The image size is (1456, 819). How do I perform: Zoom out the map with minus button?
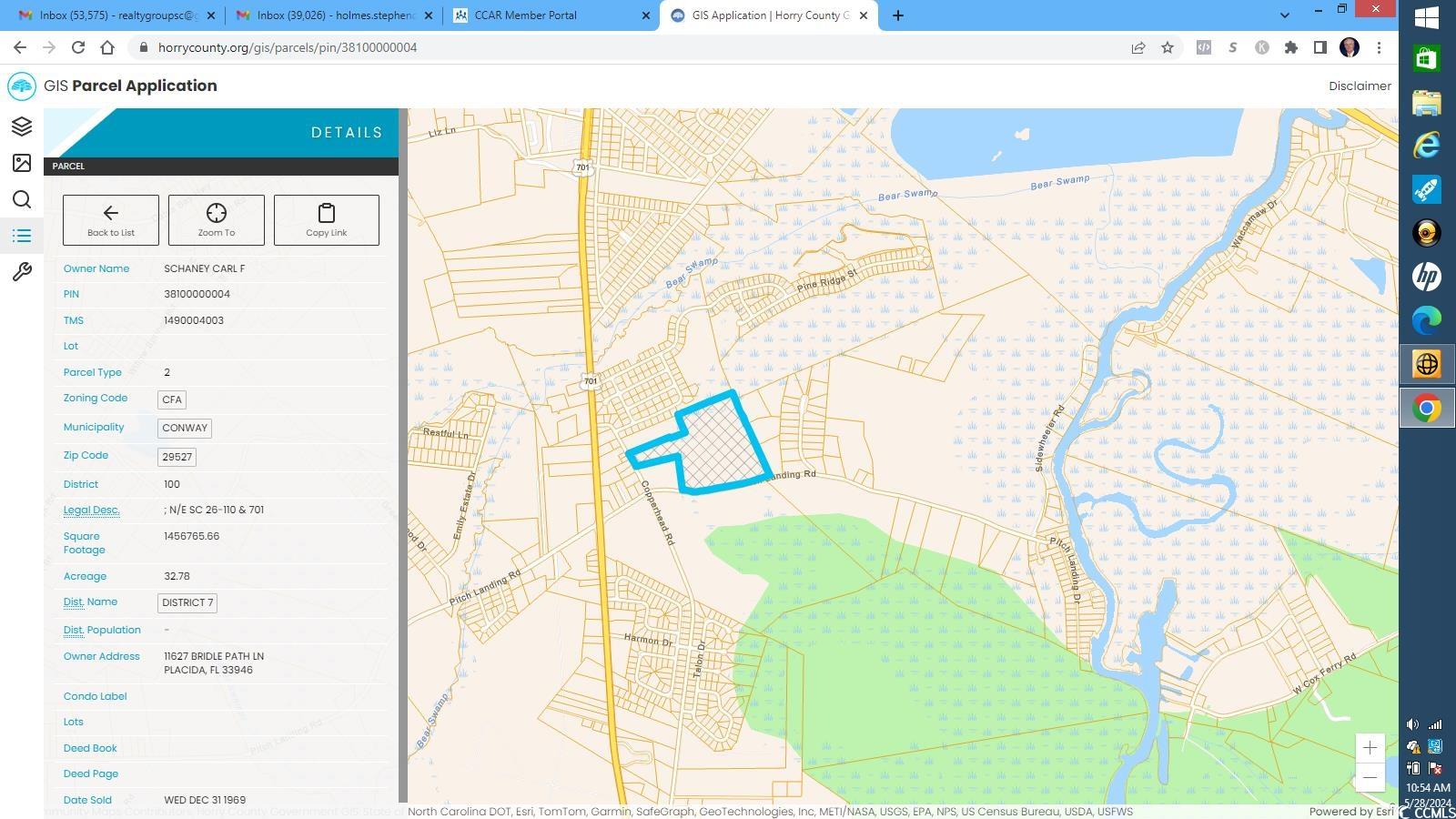coord(1370,777)
